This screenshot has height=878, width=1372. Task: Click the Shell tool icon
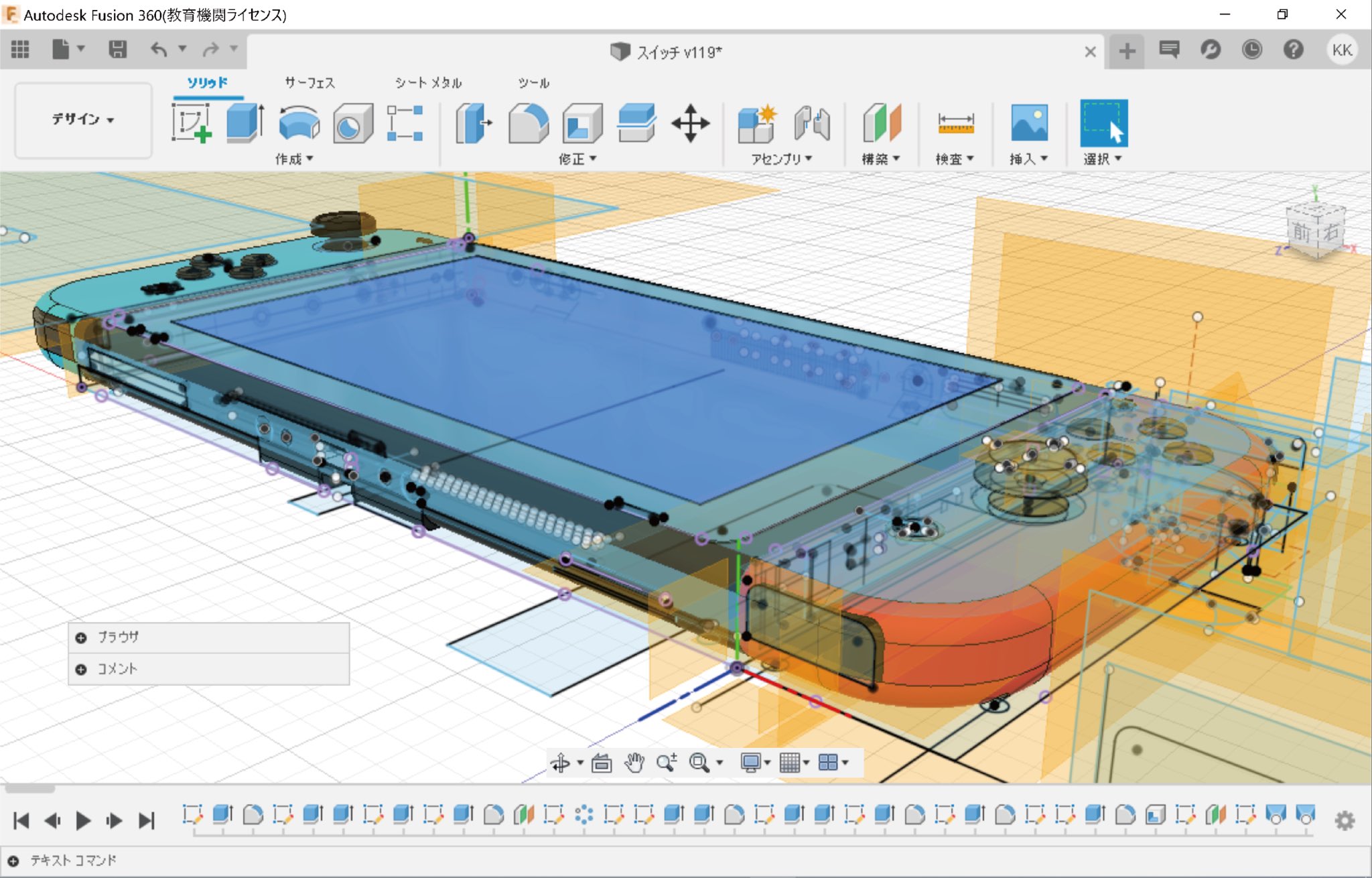[x=581, y=123]
